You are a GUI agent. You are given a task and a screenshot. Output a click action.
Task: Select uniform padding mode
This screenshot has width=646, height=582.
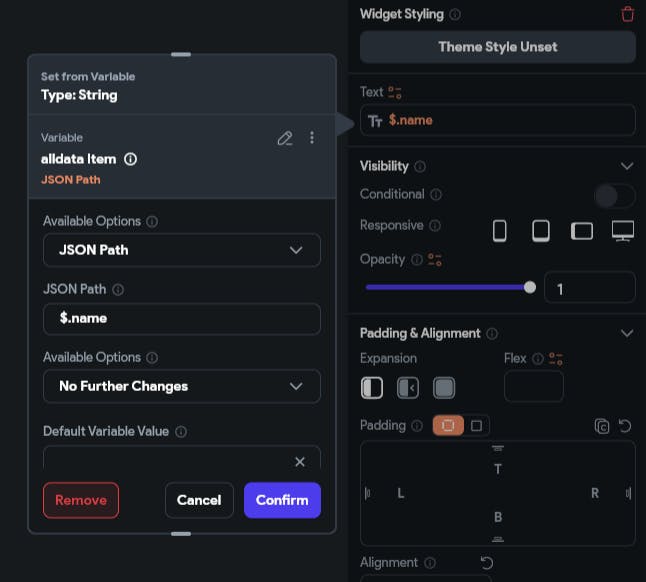[477, 425]
